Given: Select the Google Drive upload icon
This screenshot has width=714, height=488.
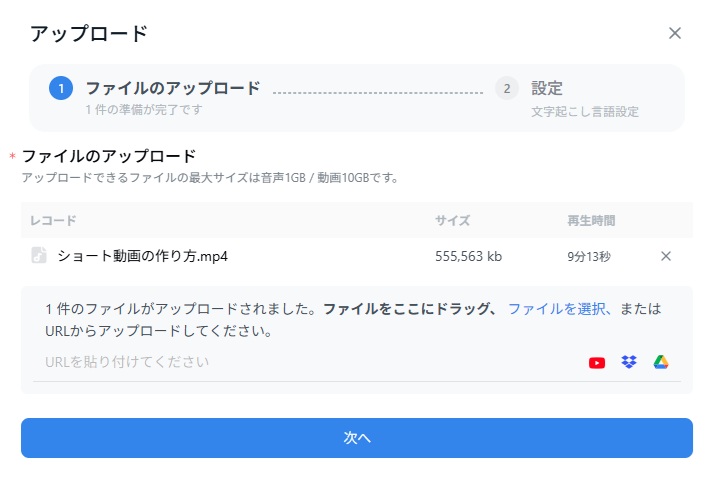Looking at the screenshot, I should [661, 362].
